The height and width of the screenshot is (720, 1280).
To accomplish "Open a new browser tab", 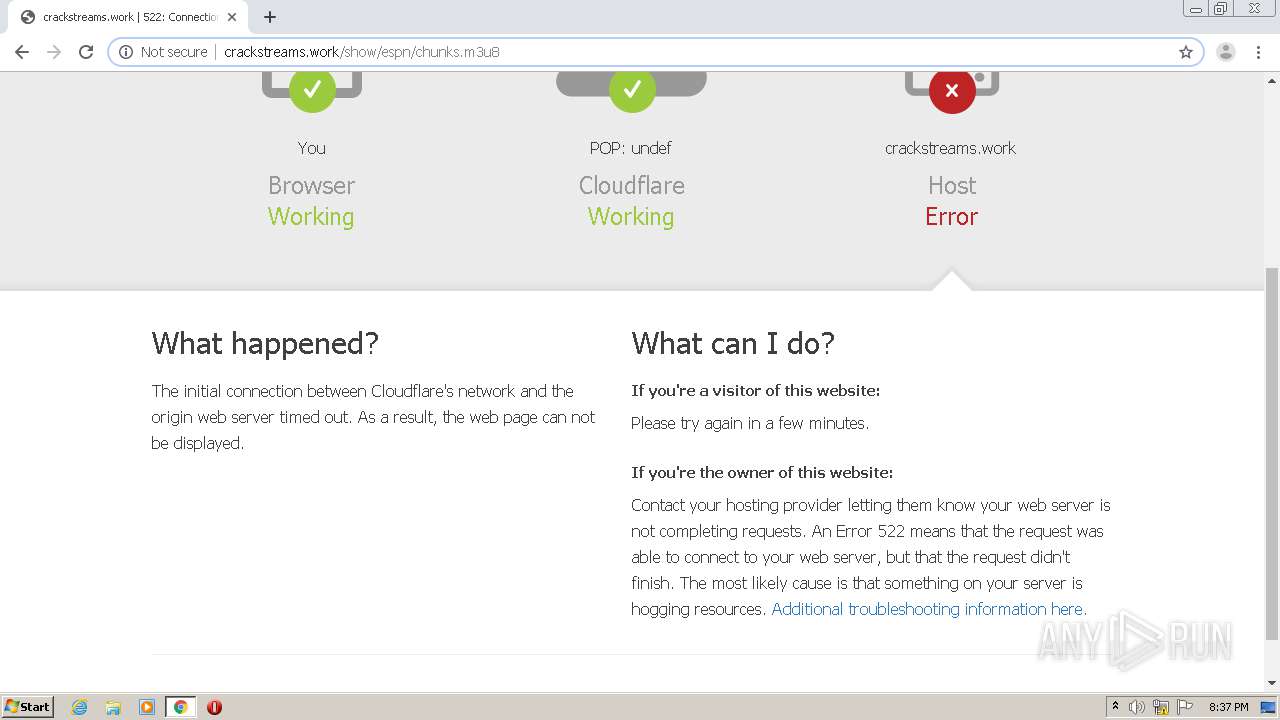I will (x=270, y=17).
